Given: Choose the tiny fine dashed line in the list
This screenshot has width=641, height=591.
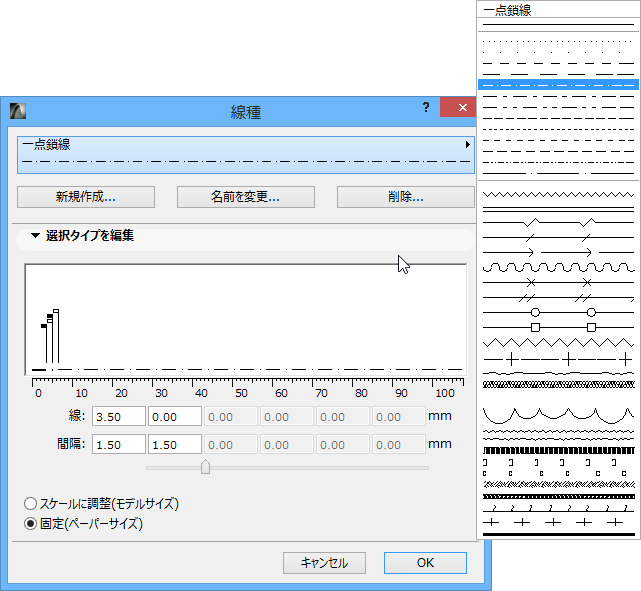Looking at the screenshot, I should coord(558,129).
